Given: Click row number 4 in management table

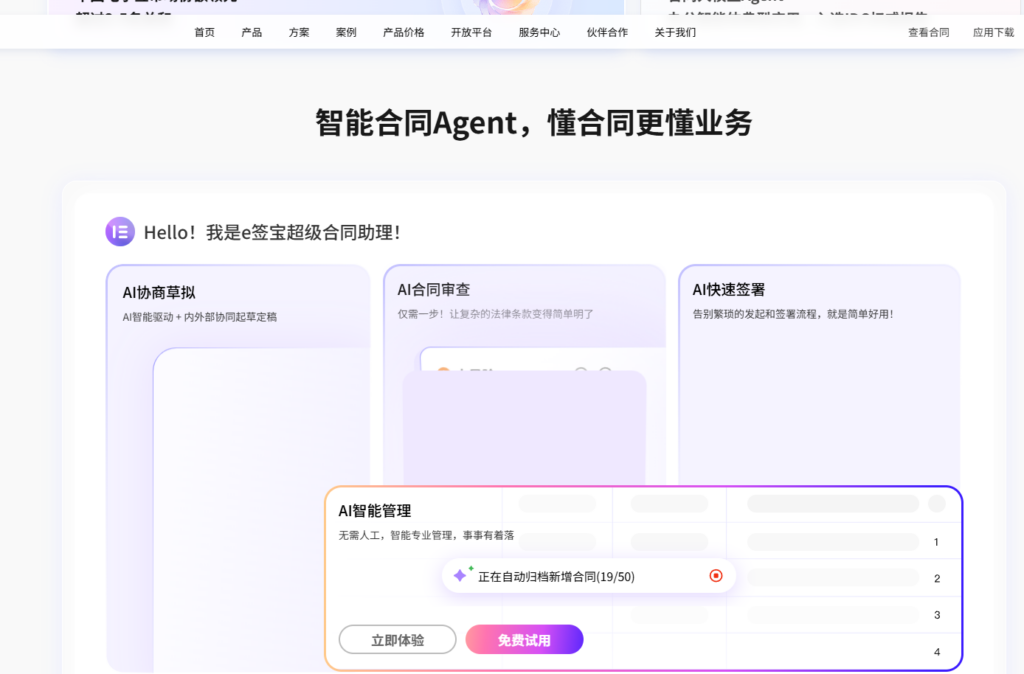Looking at the screenshot, I should tap(937, 652).
